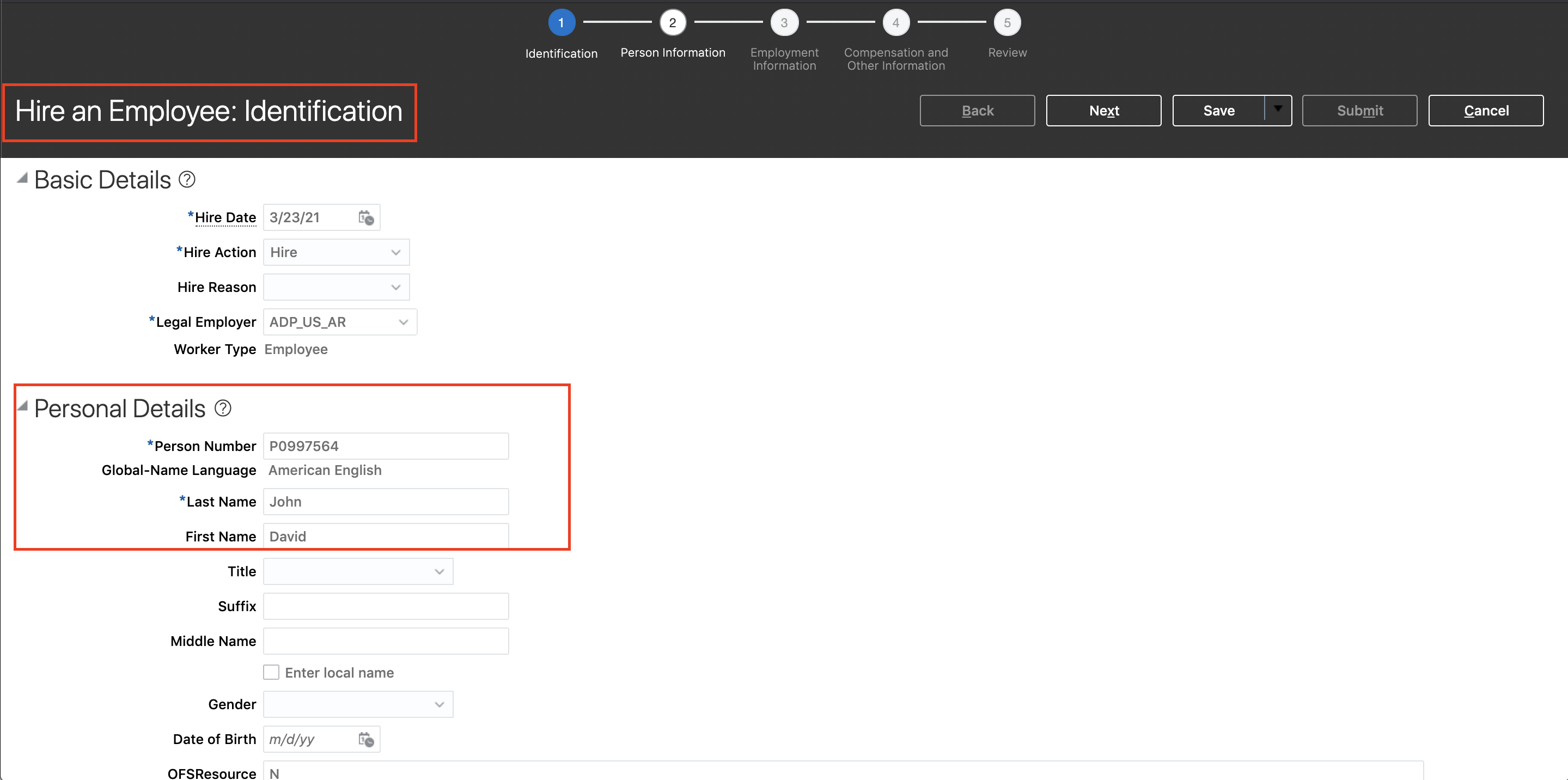Collapse the Basic Details section

click(x=22, y=178)
